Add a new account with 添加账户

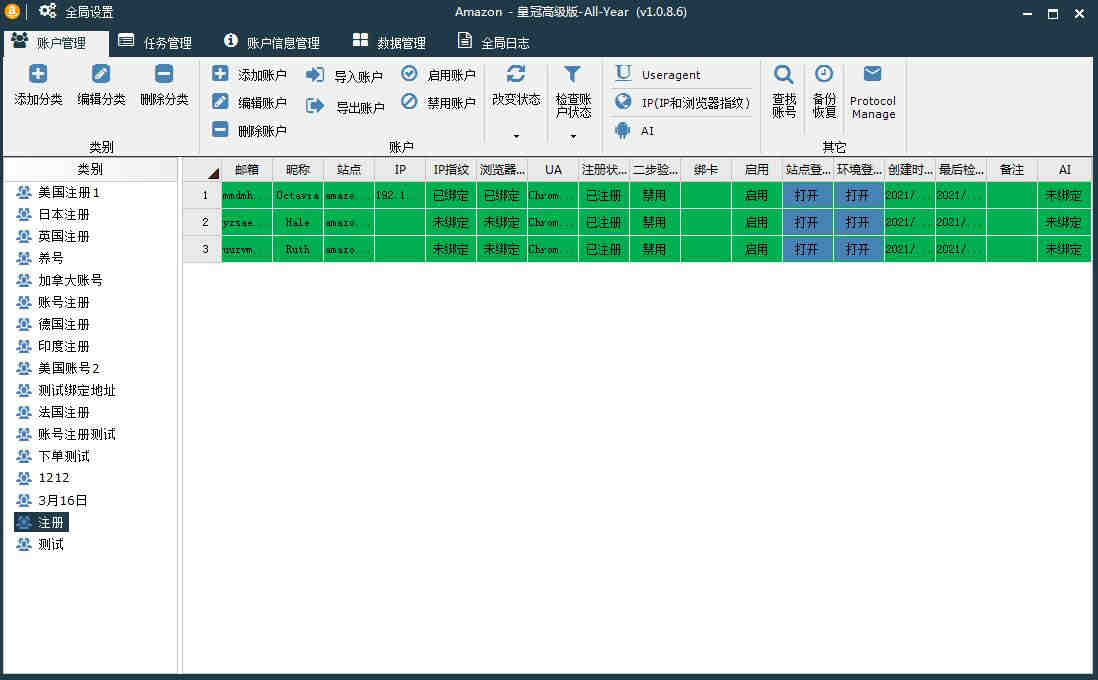(x=249, y=74)
